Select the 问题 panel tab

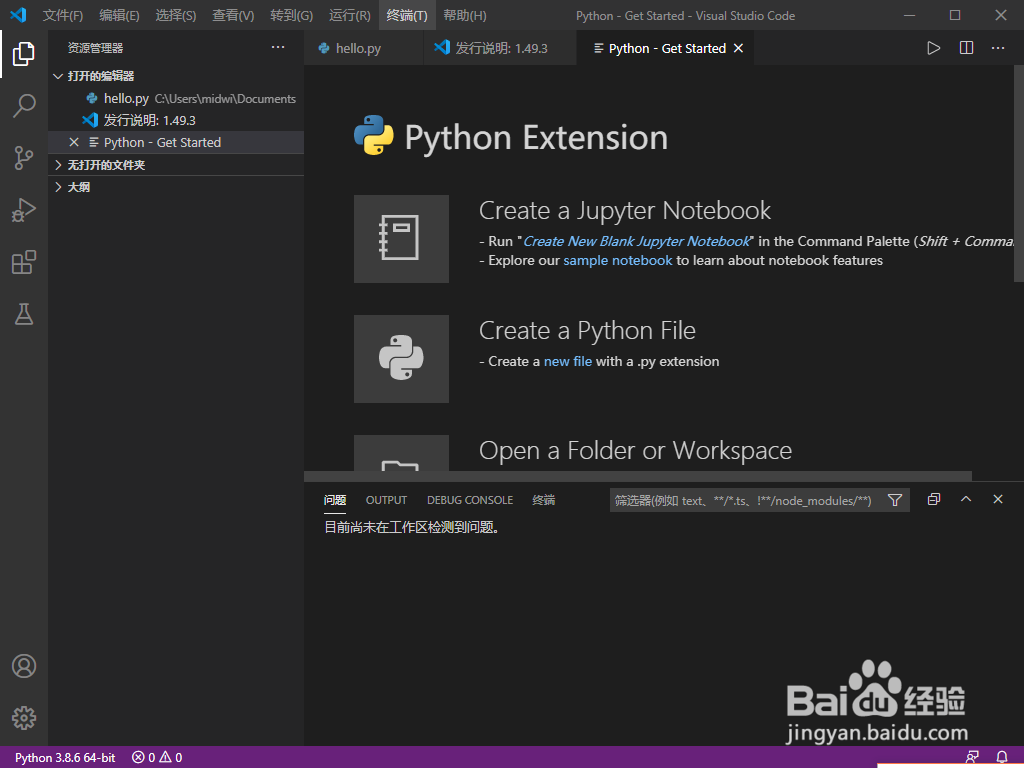point(335,500)
